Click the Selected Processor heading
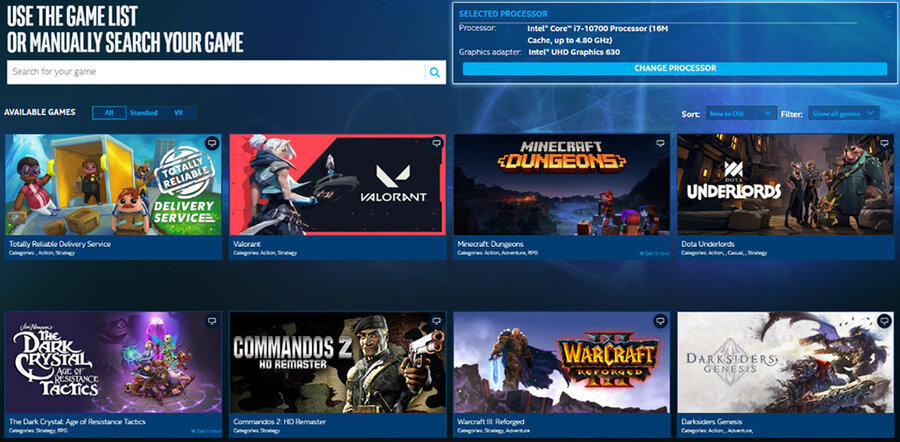The height and width of the screenshot is (442, 900). (503, 14)
